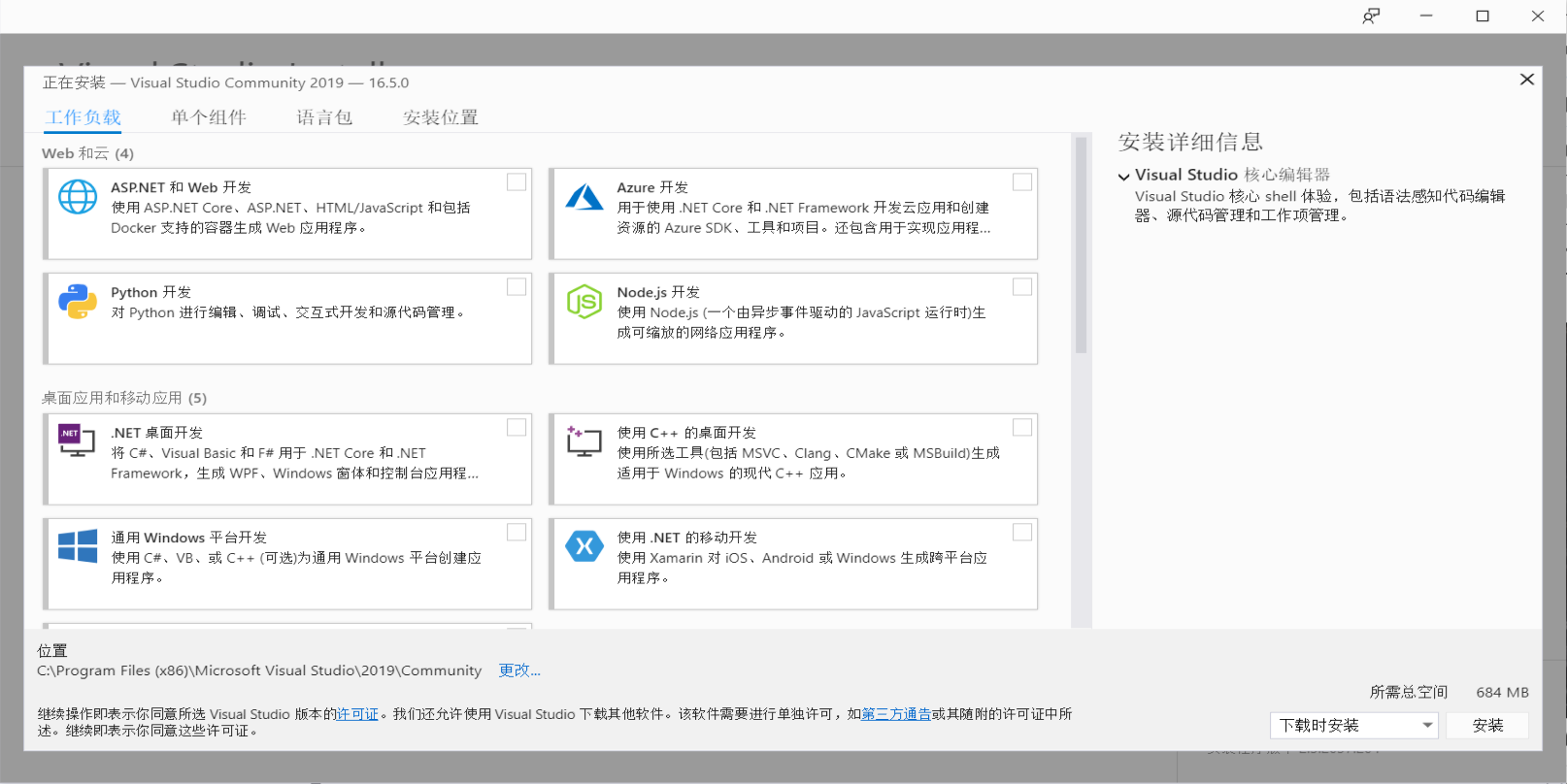Click the 684 MB required space value
This screenshot has height=784, width=1567.
coord(1502,692)
